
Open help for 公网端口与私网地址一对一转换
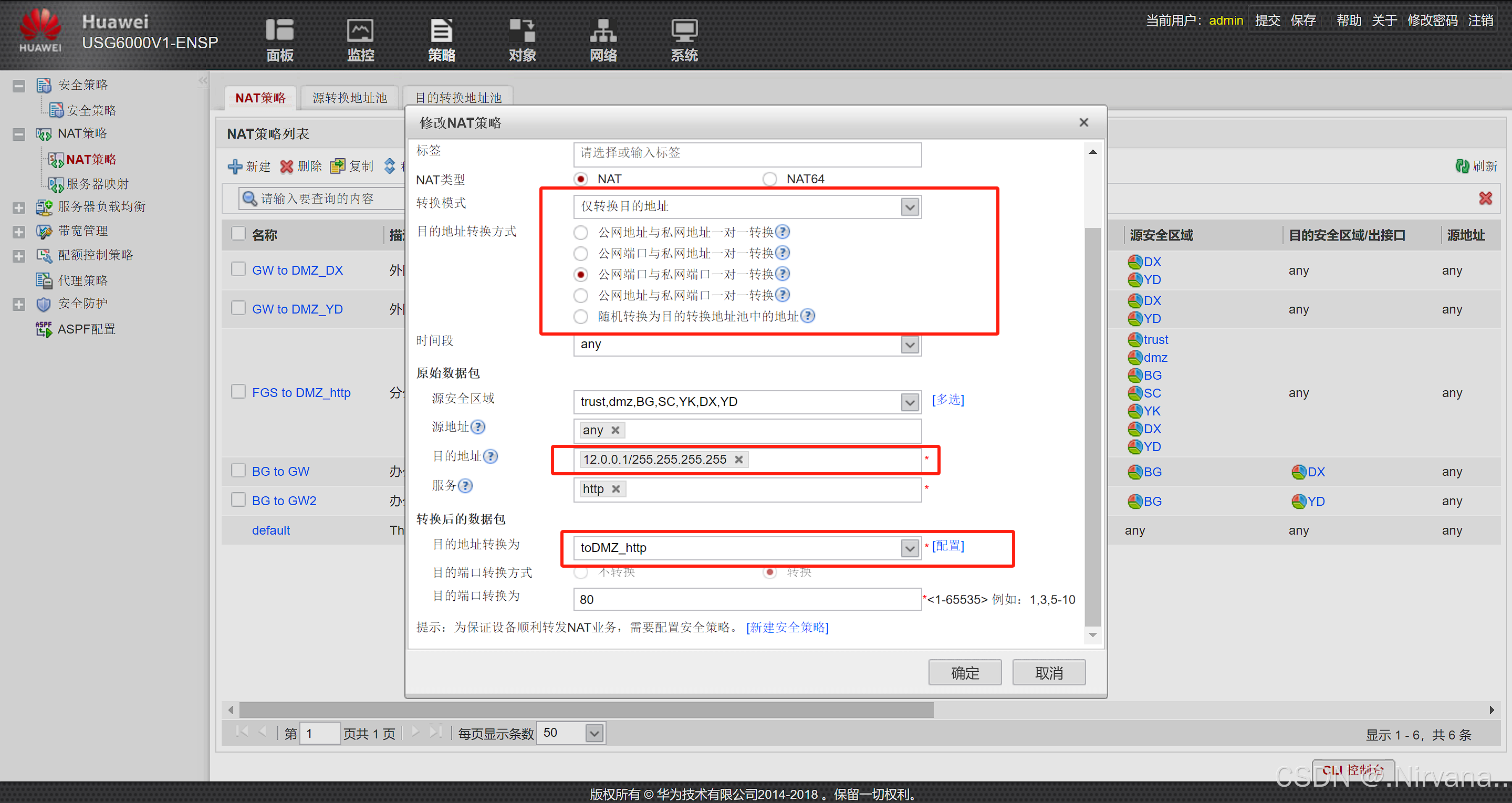[783, 253]
